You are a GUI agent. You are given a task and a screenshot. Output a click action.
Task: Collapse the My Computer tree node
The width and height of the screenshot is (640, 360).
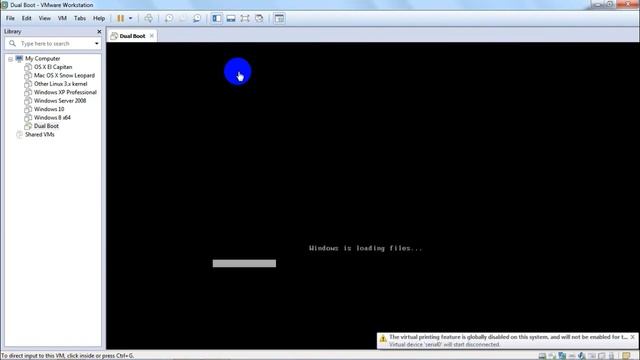[10, 59]
